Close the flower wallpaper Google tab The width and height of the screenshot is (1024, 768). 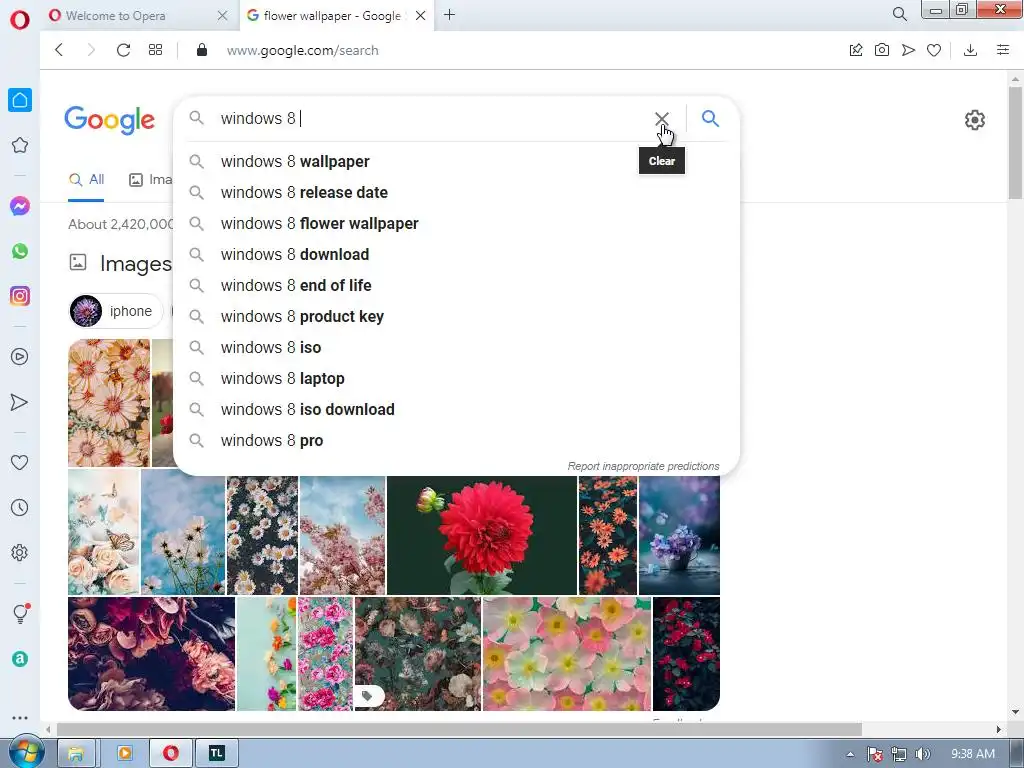[x=421, y=16]
